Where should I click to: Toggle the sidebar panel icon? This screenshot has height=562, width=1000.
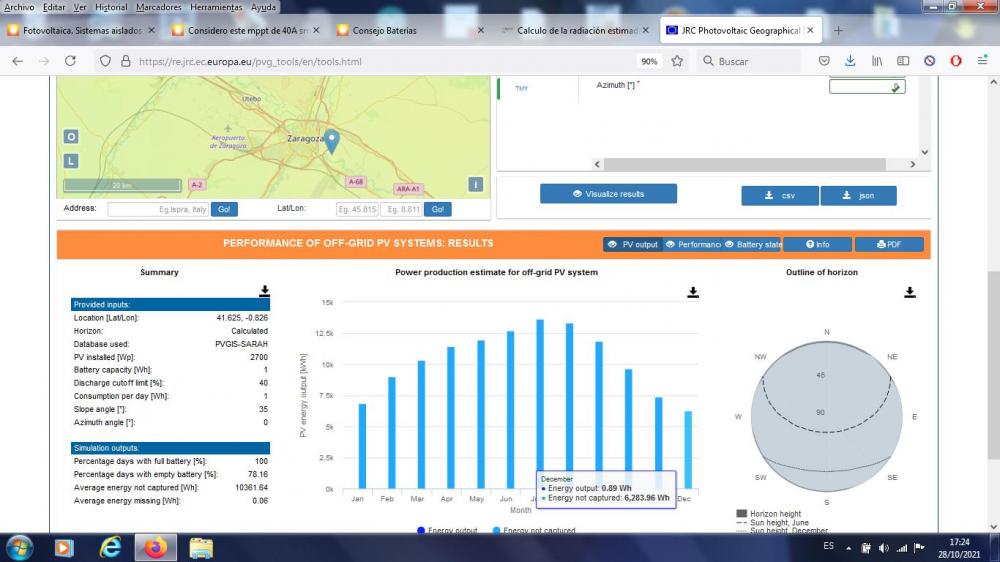pos(903,61)
